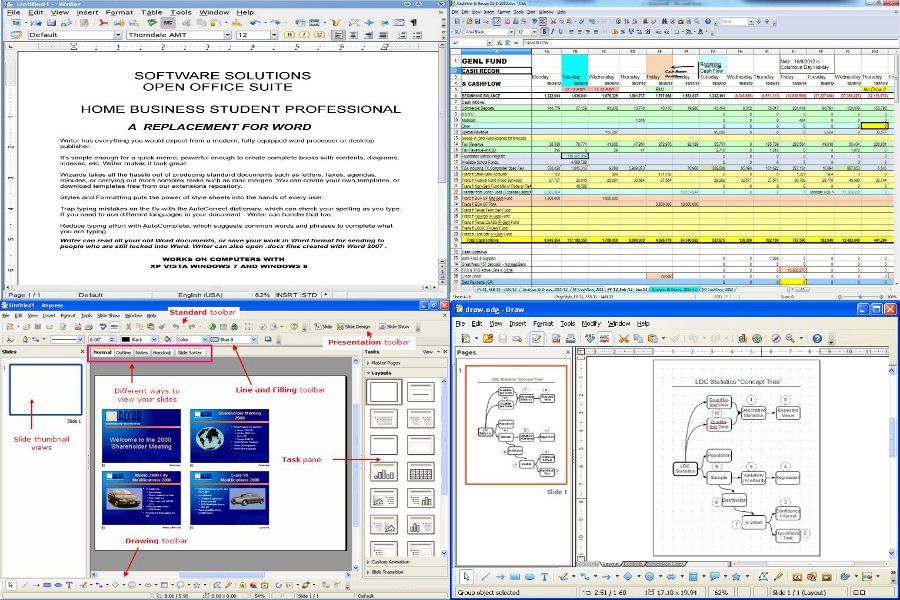Image resolution: width=900 pixels, height=600 pixels.
Task: Click the Open file icon in Draw toolbar
Action: [487, 339]
